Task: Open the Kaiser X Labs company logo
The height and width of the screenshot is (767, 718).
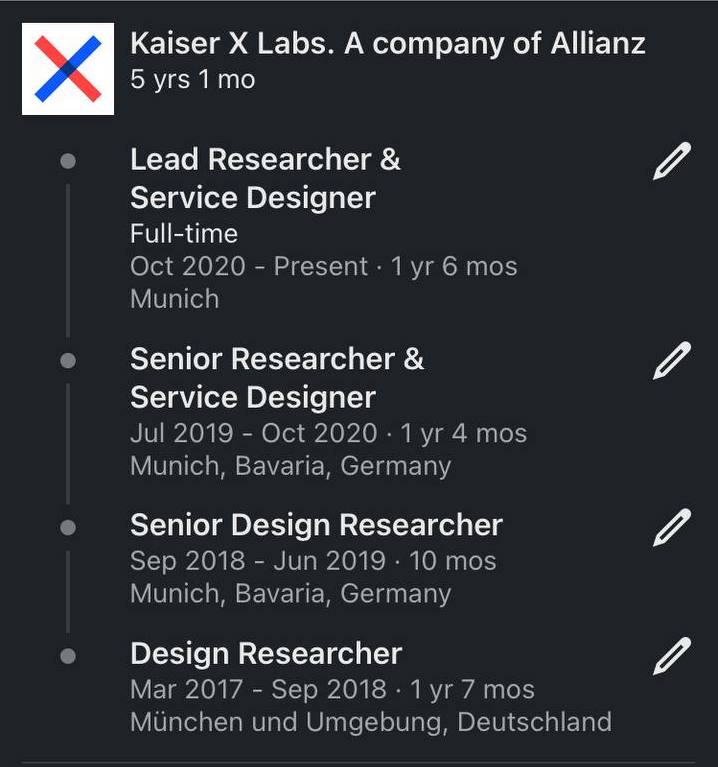Action: (68, 69)
